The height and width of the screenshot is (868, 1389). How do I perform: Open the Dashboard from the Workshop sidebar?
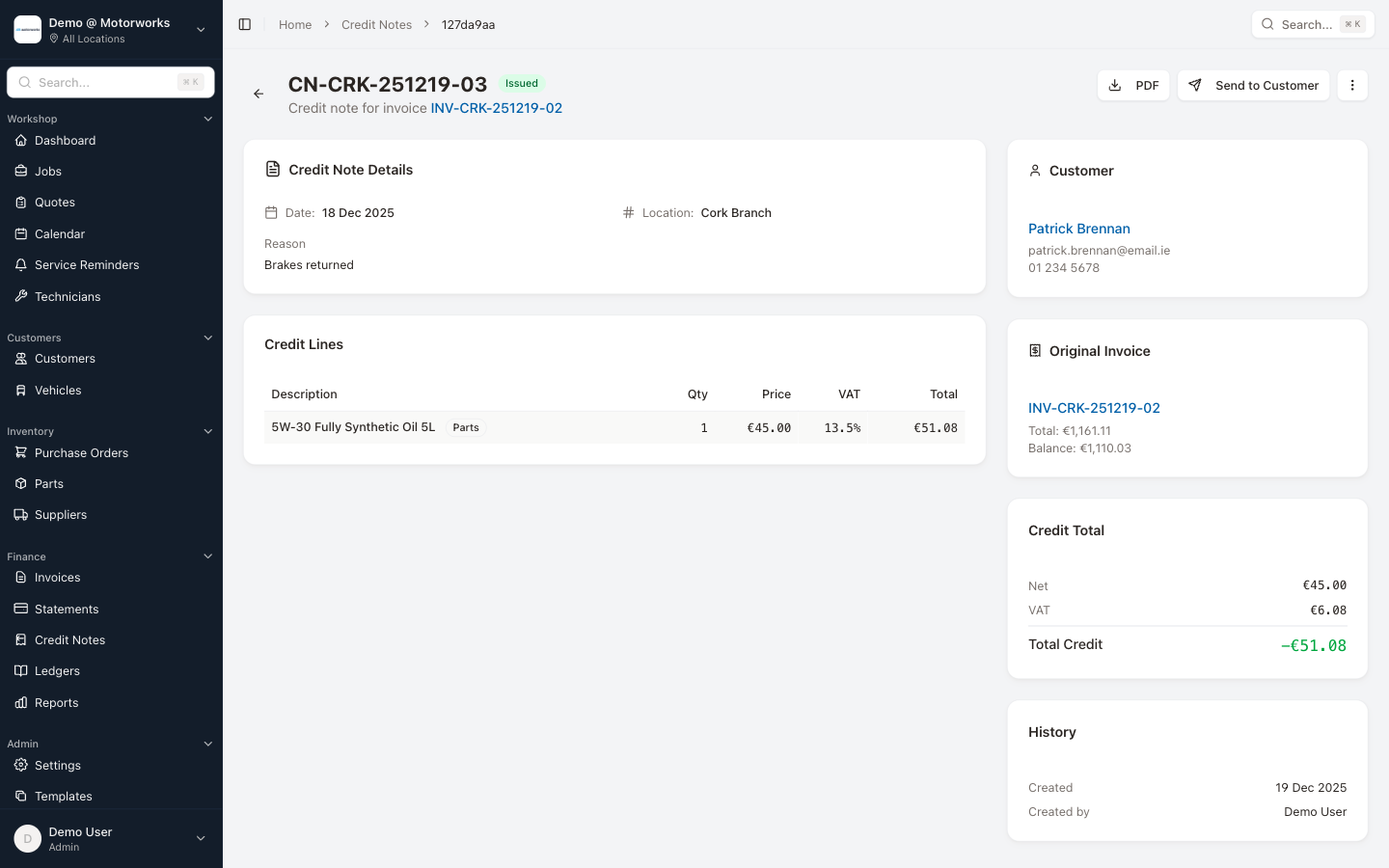66,140
